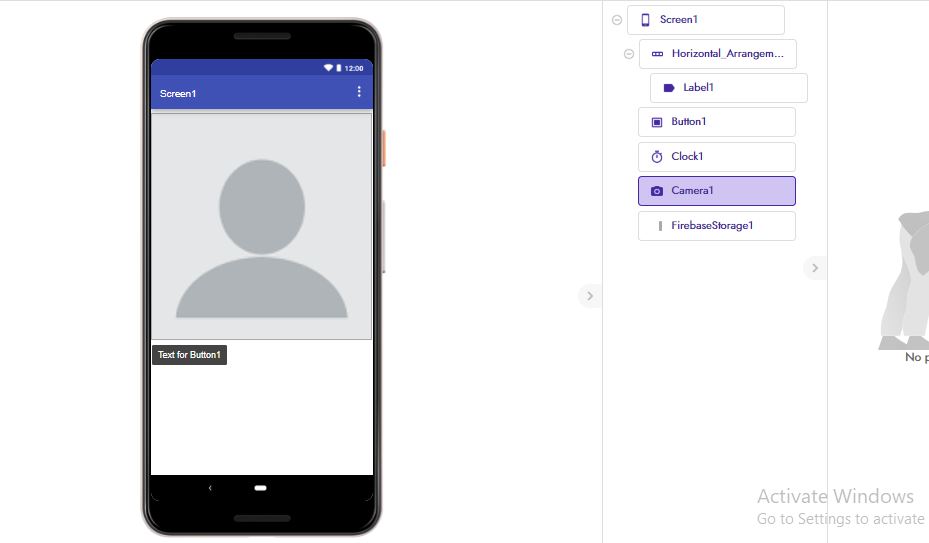Select Screen1 in component tree
Image resolution: width=929 pixels, height=543 pixels.
coord(706,20)
